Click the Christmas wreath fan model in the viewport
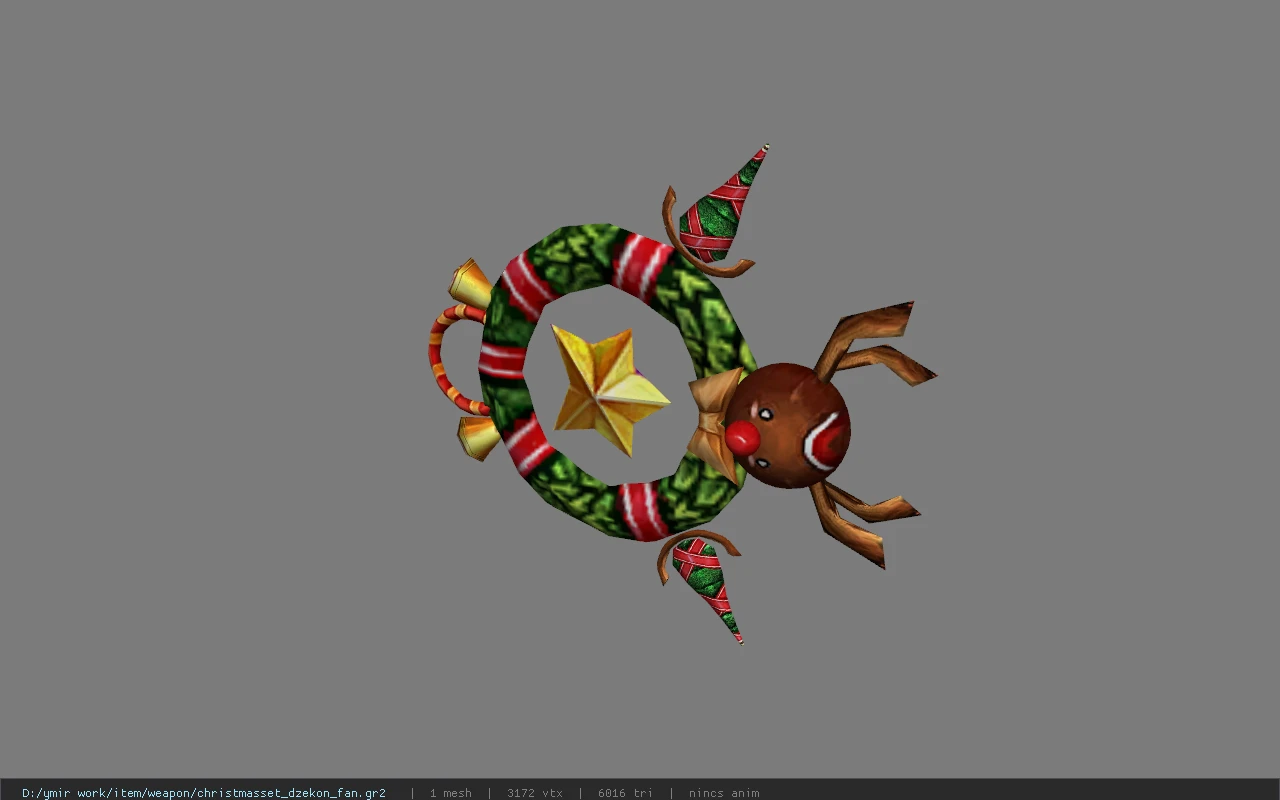The height and width of the screenshot is (800, 1280). coord(682,394)
